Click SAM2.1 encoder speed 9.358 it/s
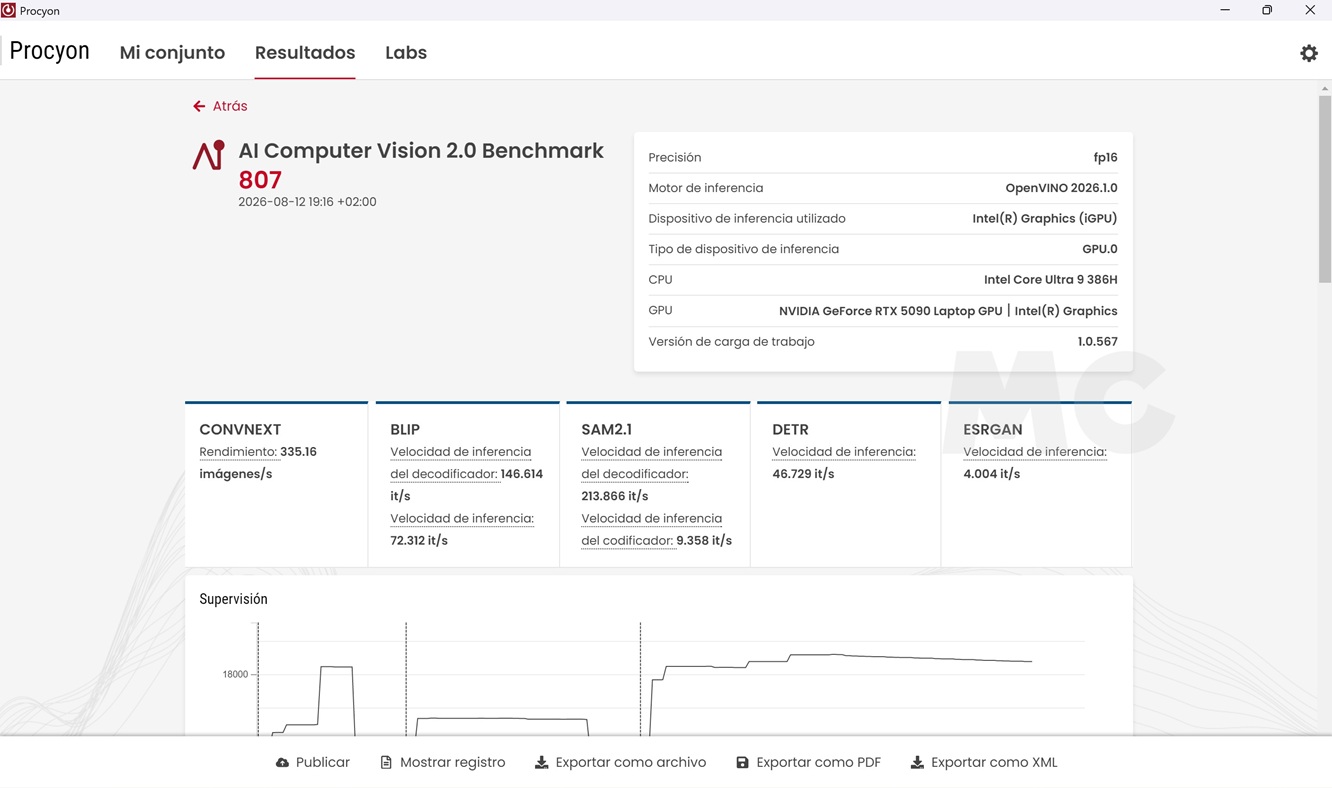Screen dimensions: 1332x788 pyautogui.click(x=704, y=541)
